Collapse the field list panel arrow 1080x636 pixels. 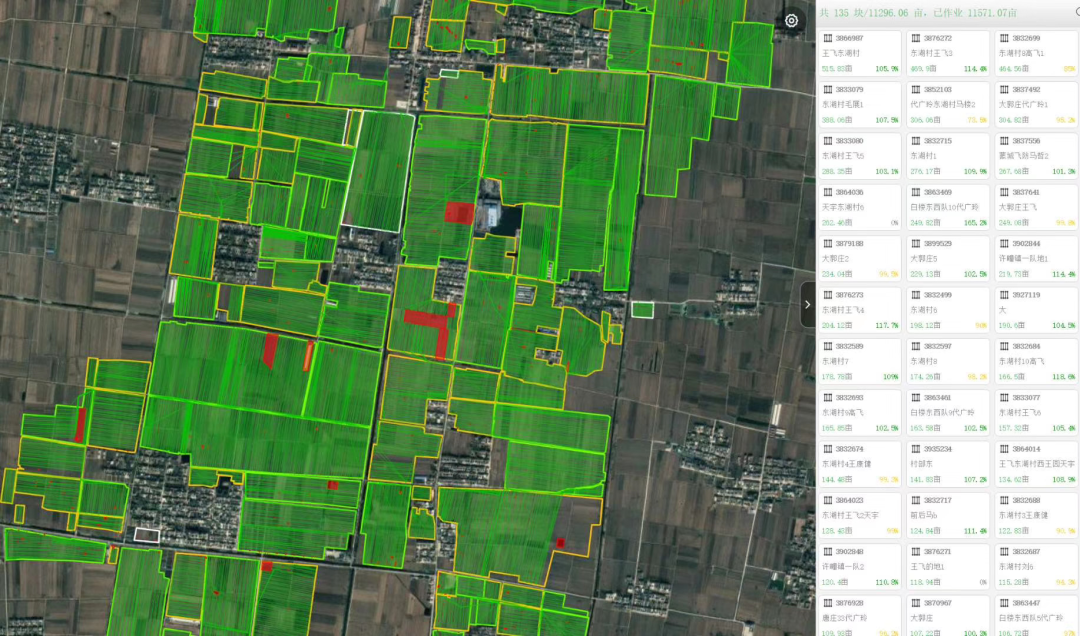pyautogui.click(x=808, y=304)
